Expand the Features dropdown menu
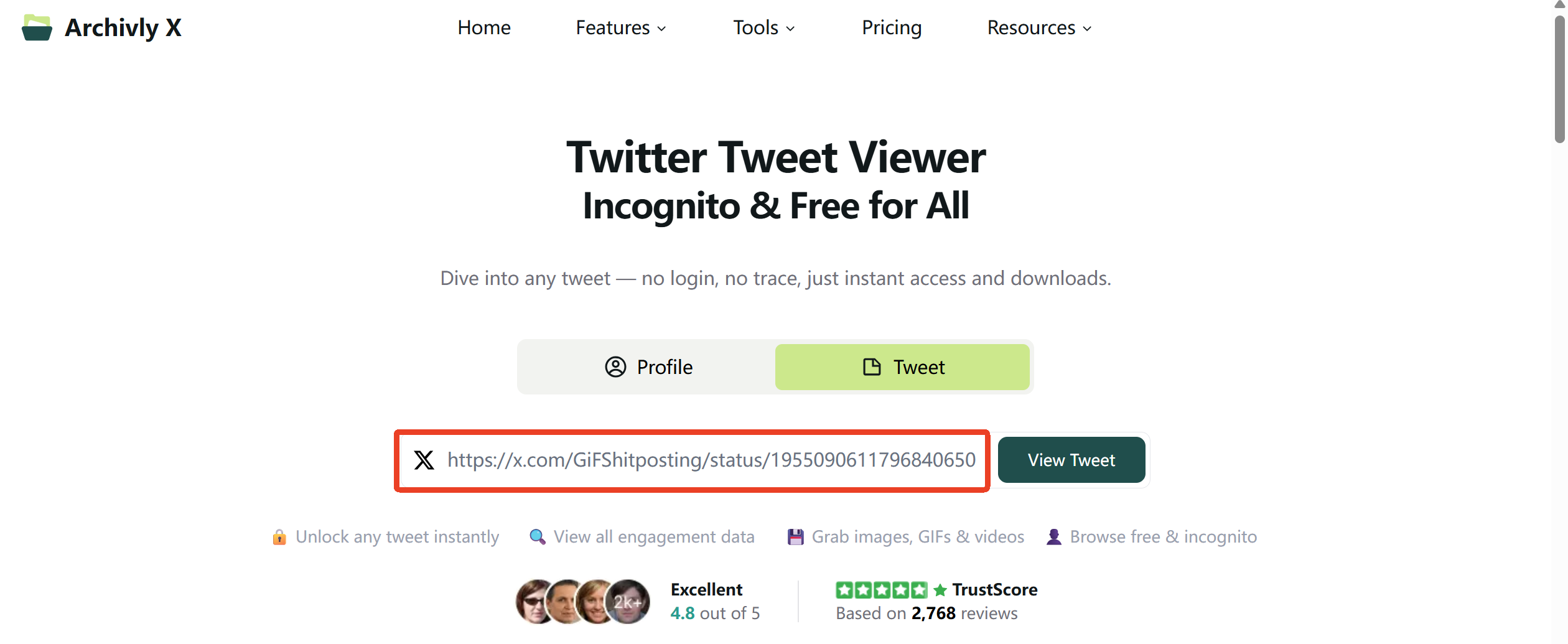 (621, 28)
